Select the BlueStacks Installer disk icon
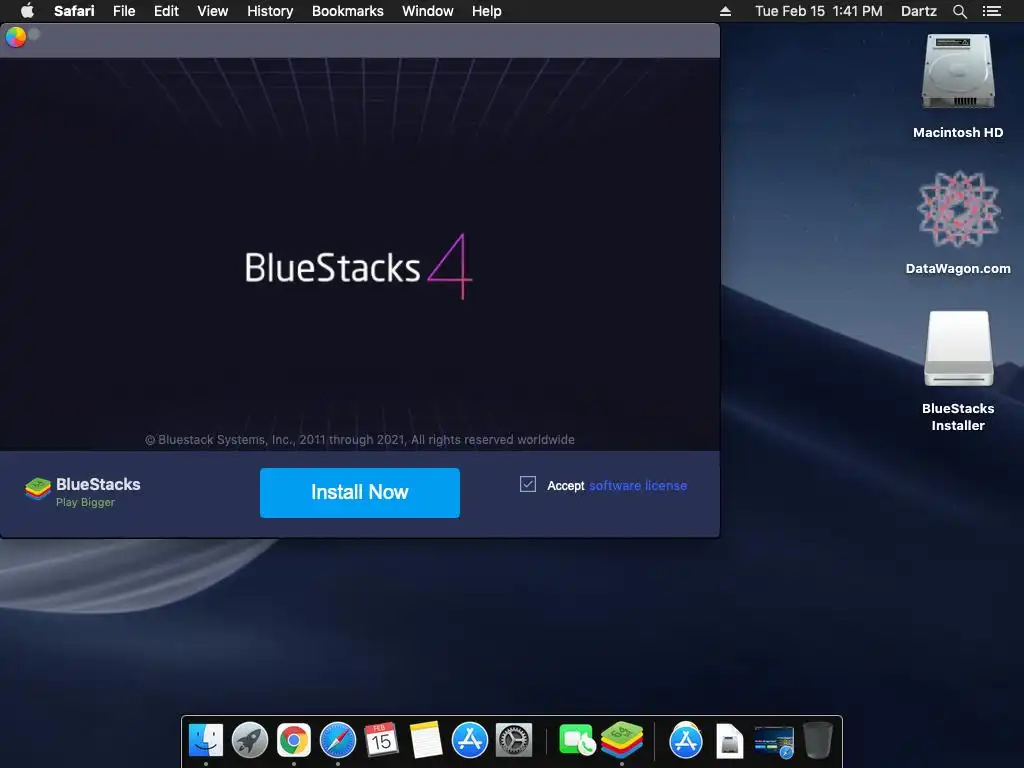 958,371
